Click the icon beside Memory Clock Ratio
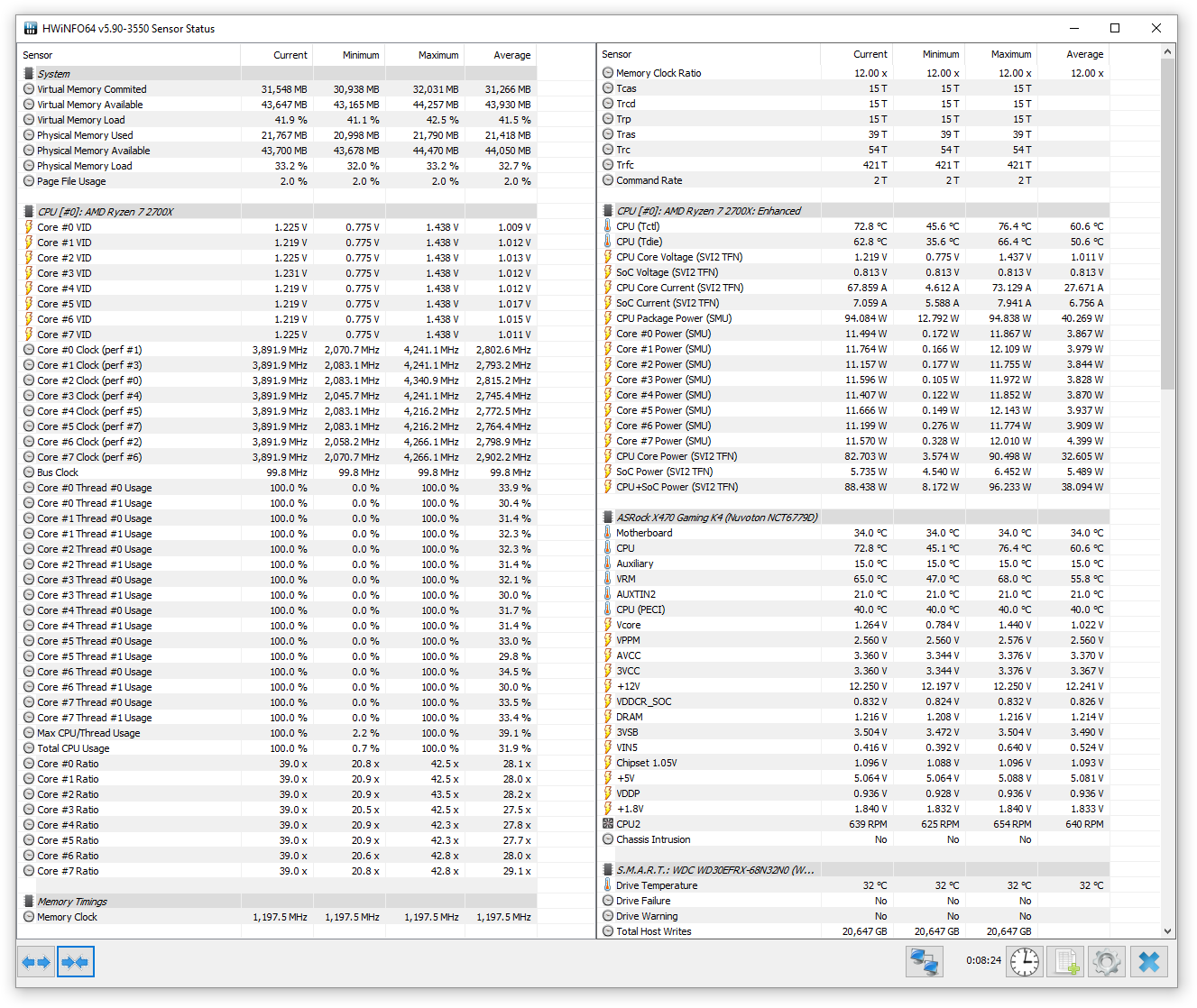 608,73
